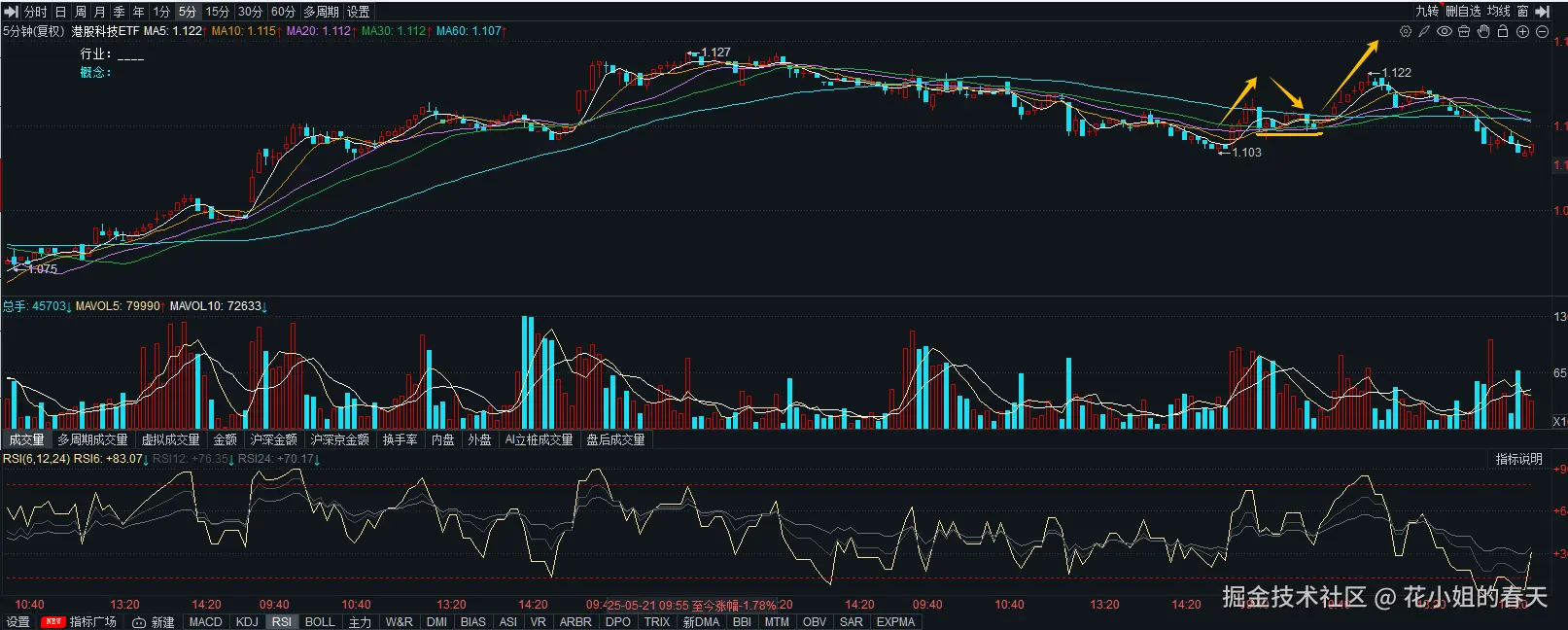
Task: Click the expand arrow icon at top-right
Action: 1543,12
